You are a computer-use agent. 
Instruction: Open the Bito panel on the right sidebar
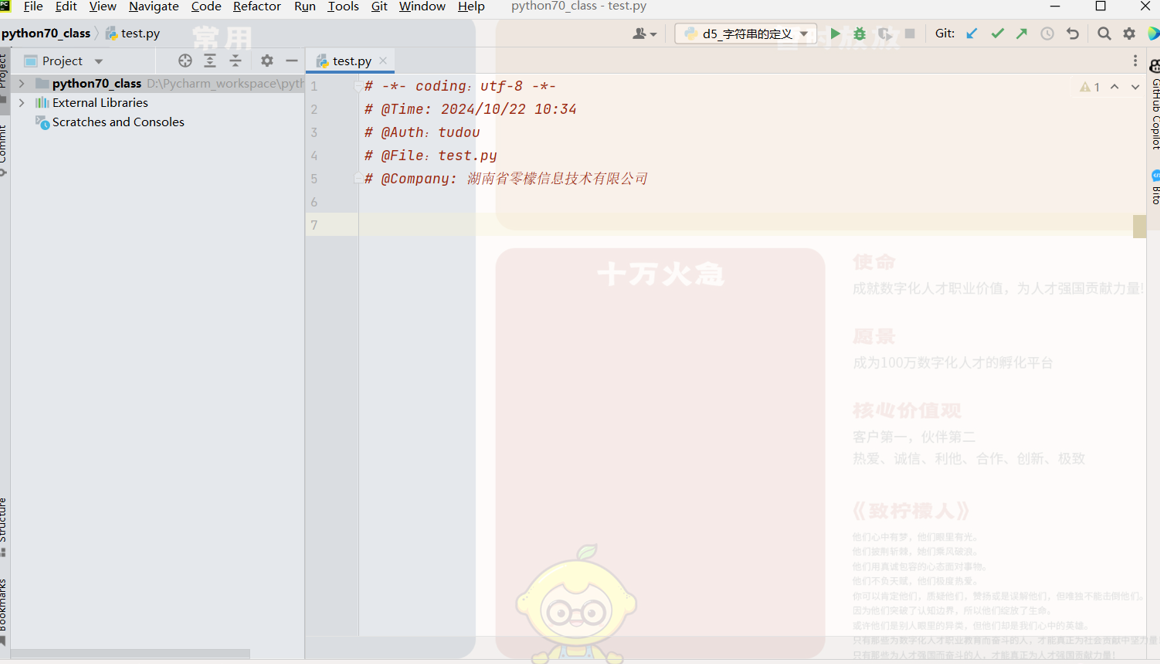[x=1152, y=188]
